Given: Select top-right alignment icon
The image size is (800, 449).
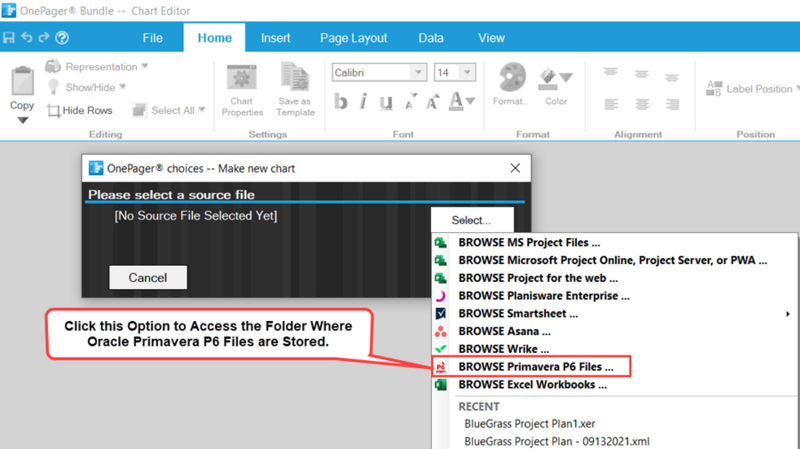Looking at the screenshot, I should click(x=672, y=78).
